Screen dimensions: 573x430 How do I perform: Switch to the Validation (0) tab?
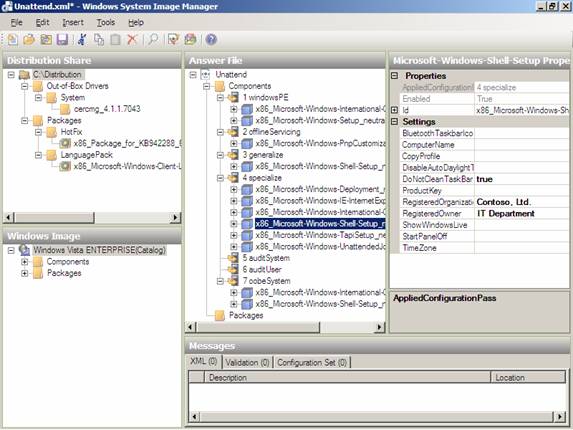247,362
